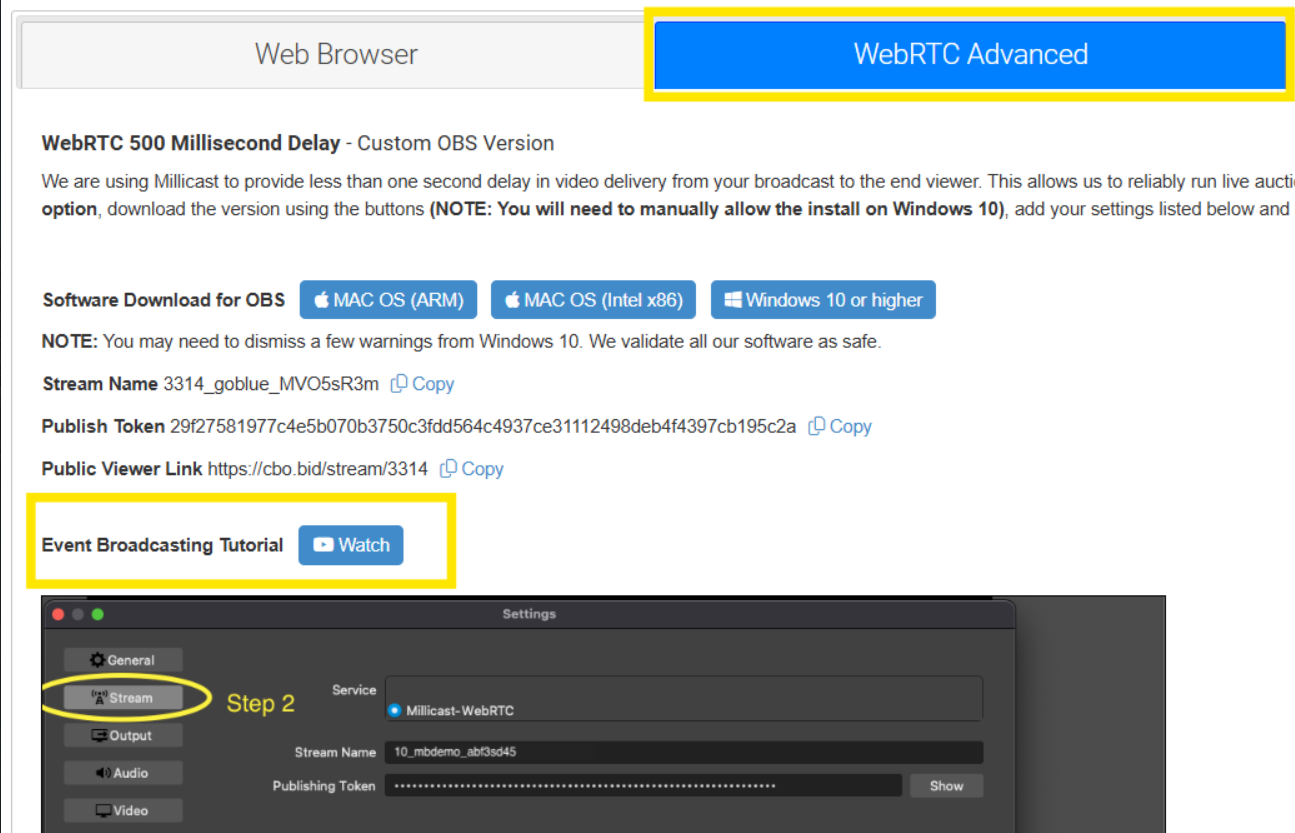The image size is (1295, 833).
Task: Show the hidden Publishing Token
Action: coord(946,786)
